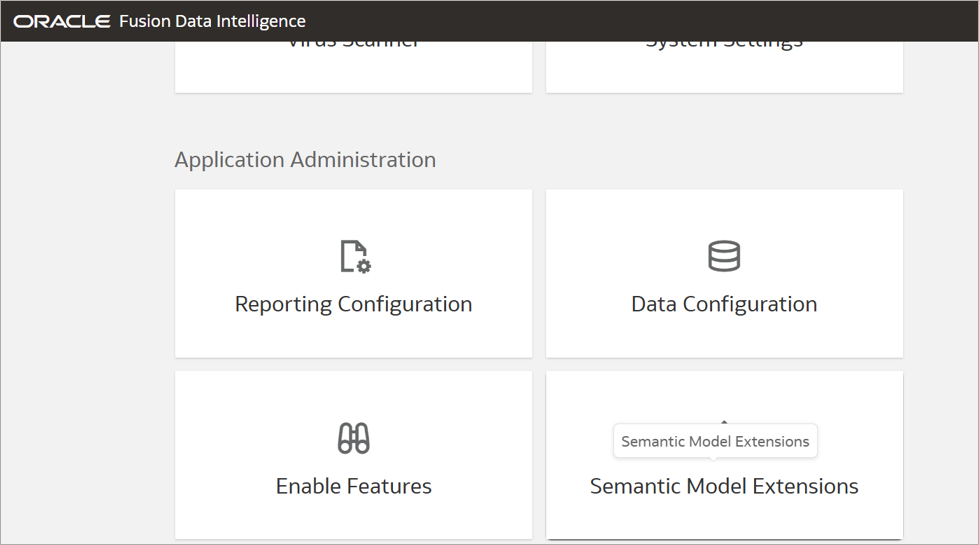Click the Fusion Data Intelligence header title
This screenshot has height=545, width=979.
click(212, 21)
